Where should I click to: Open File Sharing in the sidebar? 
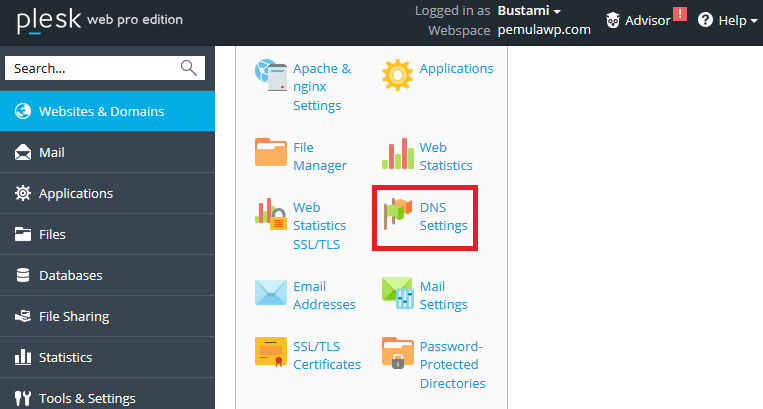click(107, 316)
